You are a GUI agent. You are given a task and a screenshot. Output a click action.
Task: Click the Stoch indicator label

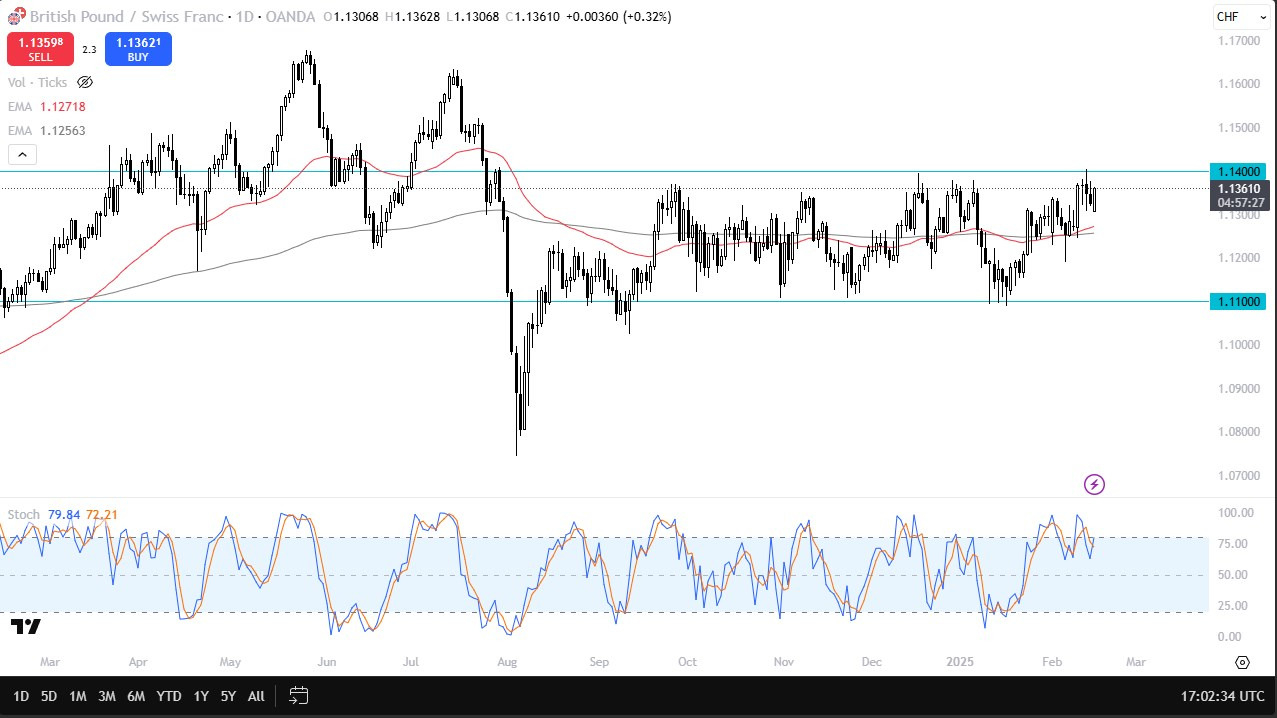(x=24, y=515)
